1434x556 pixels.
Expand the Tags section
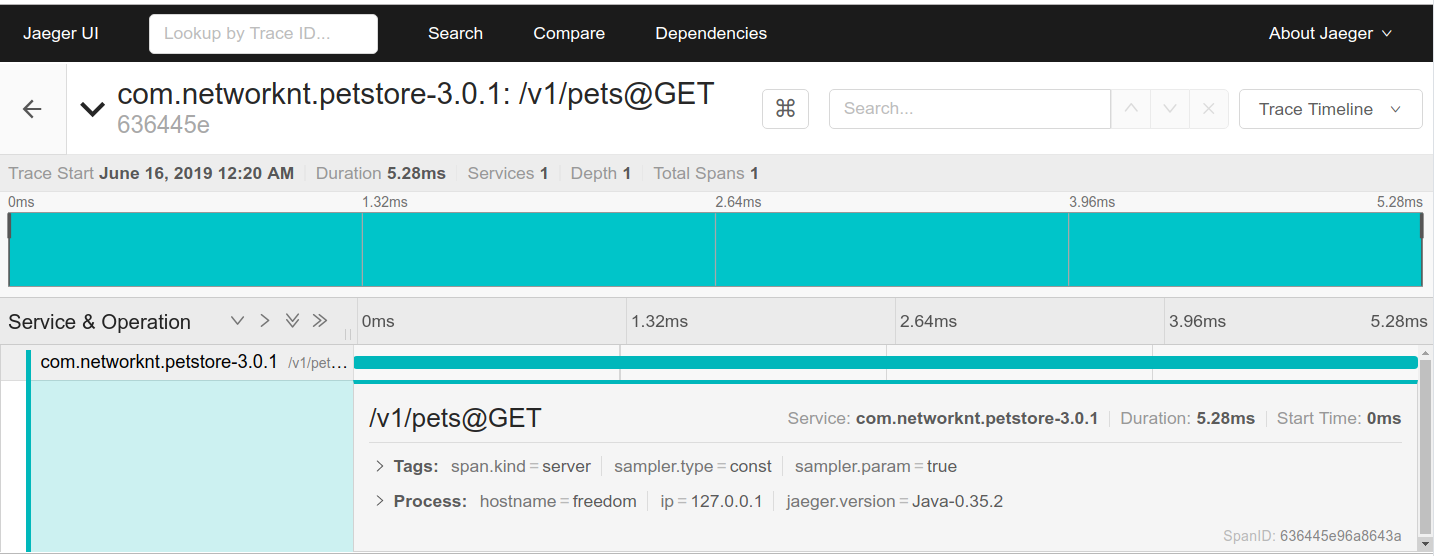(x=407, y=466)
